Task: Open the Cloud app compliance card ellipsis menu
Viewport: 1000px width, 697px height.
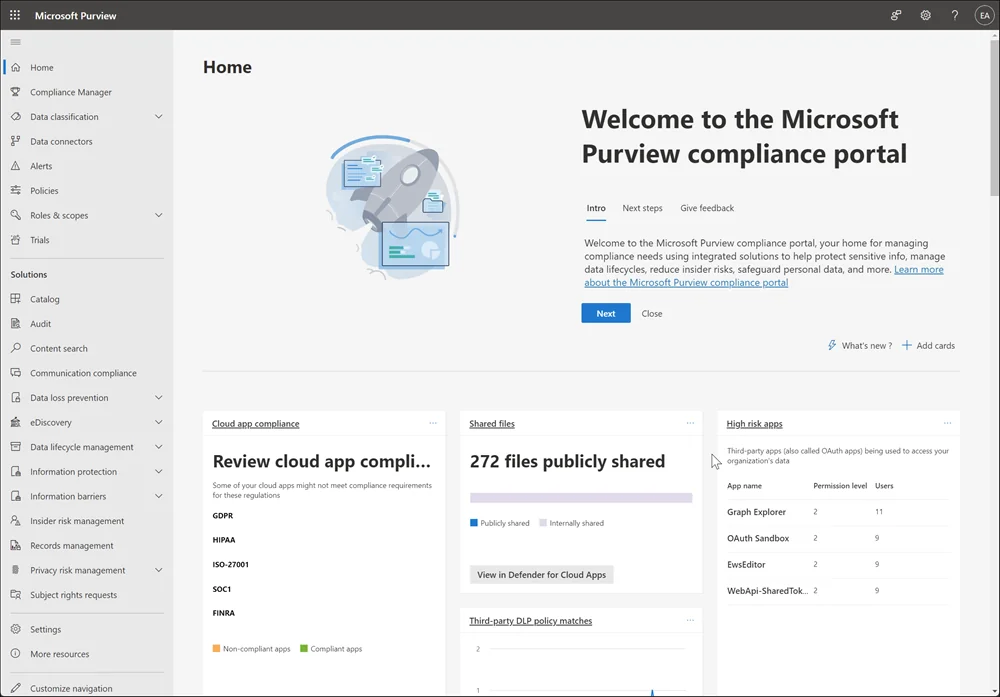Action: click(x=433, y=423)
